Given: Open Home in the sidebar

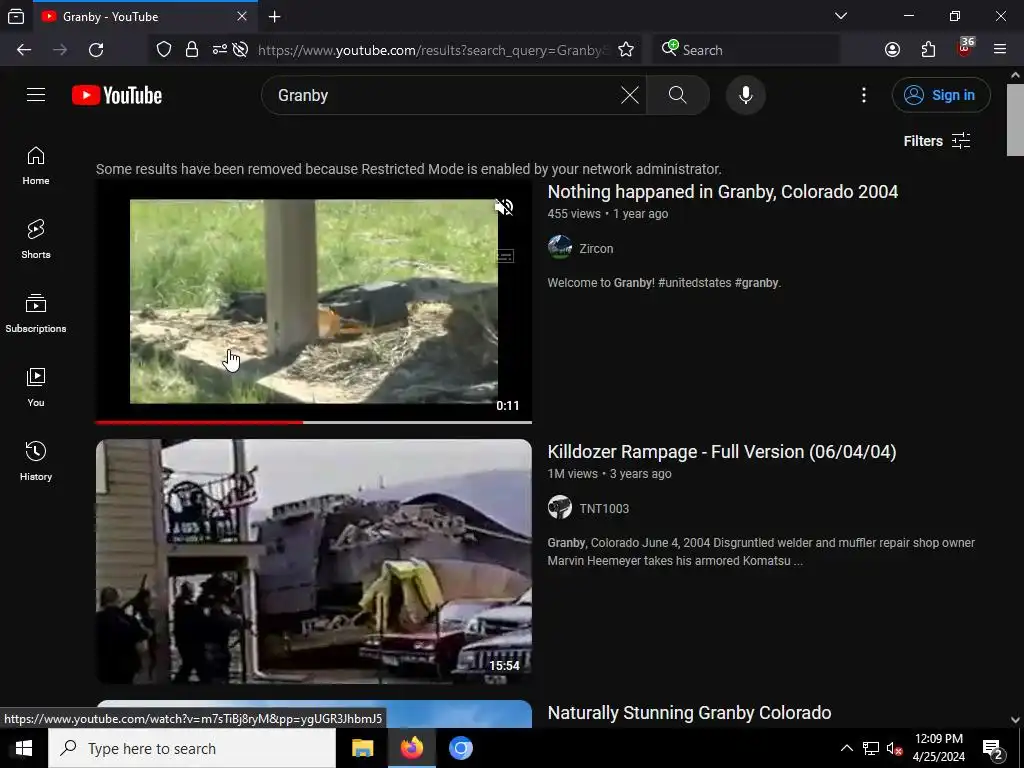Looking at the screenshot, I should tap(36, 166).
